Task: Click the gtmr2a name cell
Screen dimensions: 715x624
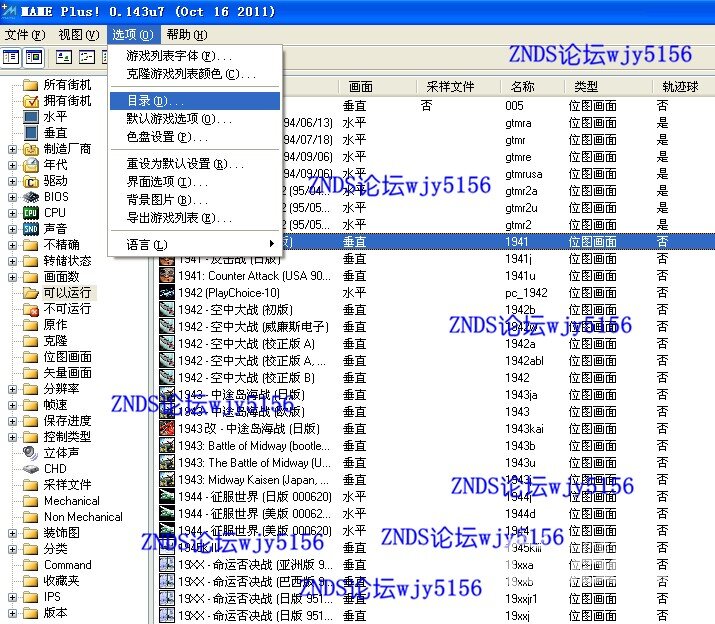Action: click(x=521, y=191)
